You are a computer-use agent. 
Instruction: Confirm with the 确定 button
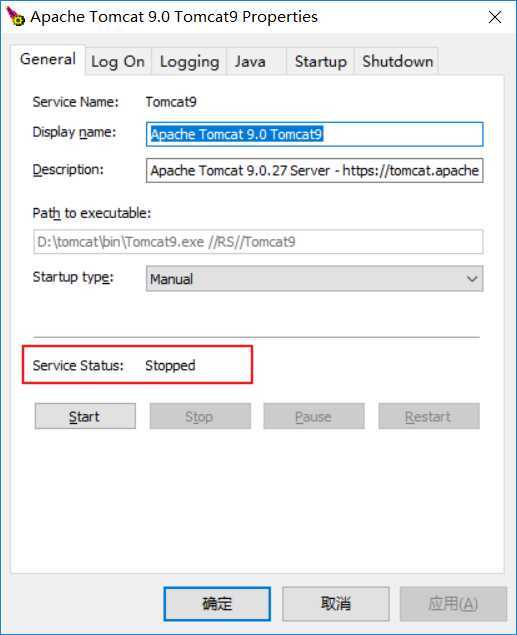[x=217, y=604]
